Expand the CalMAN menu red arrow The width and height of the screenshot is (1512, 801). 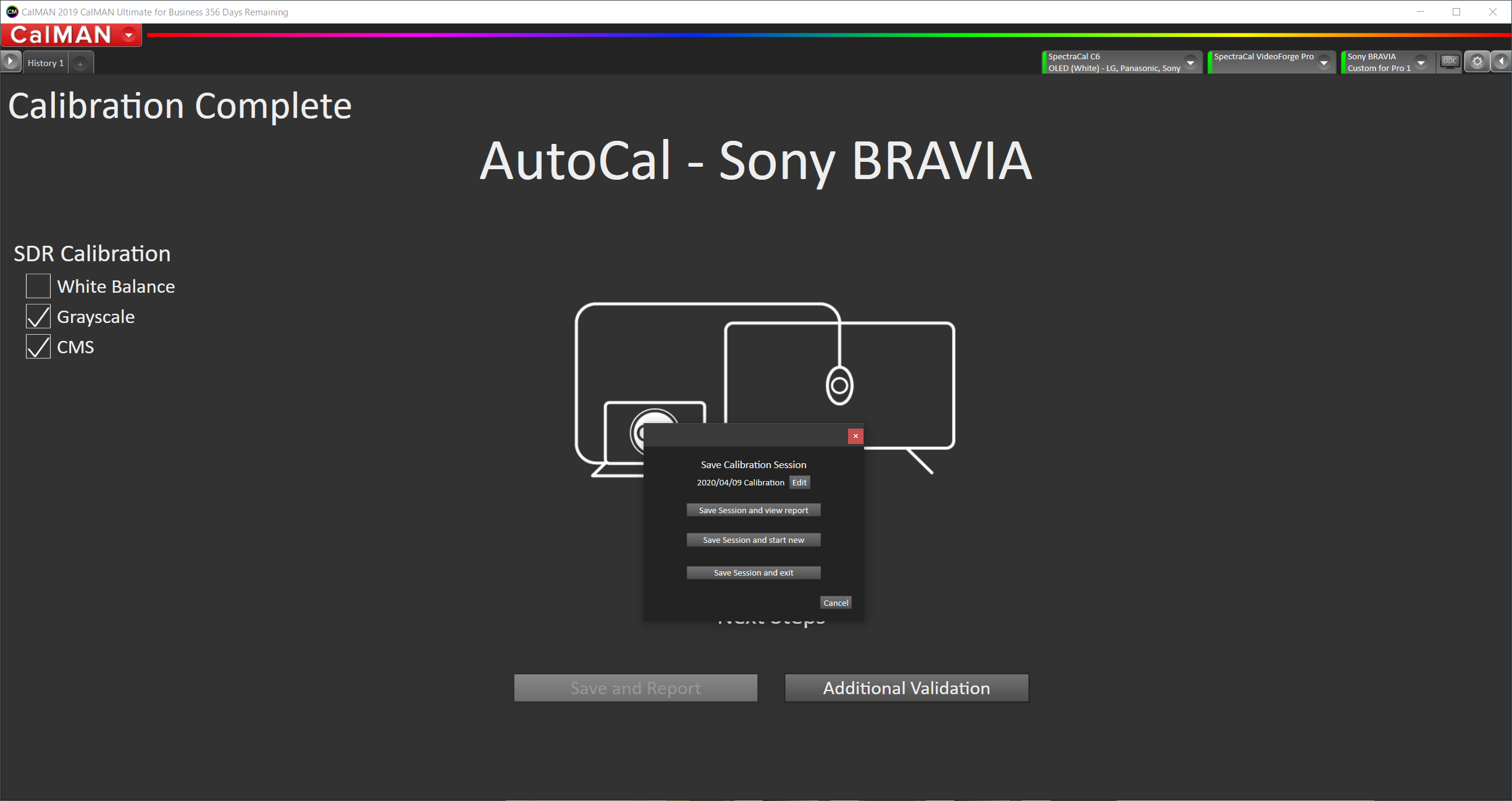point(129,35)
